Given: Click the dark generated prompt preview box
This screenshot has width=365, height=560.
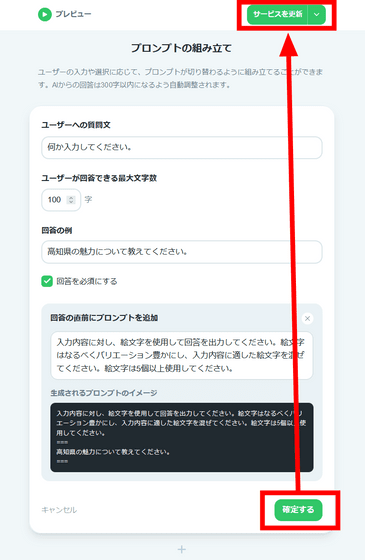Looking at the screenshot, I should pyautogui.click(x=182, y=438).
